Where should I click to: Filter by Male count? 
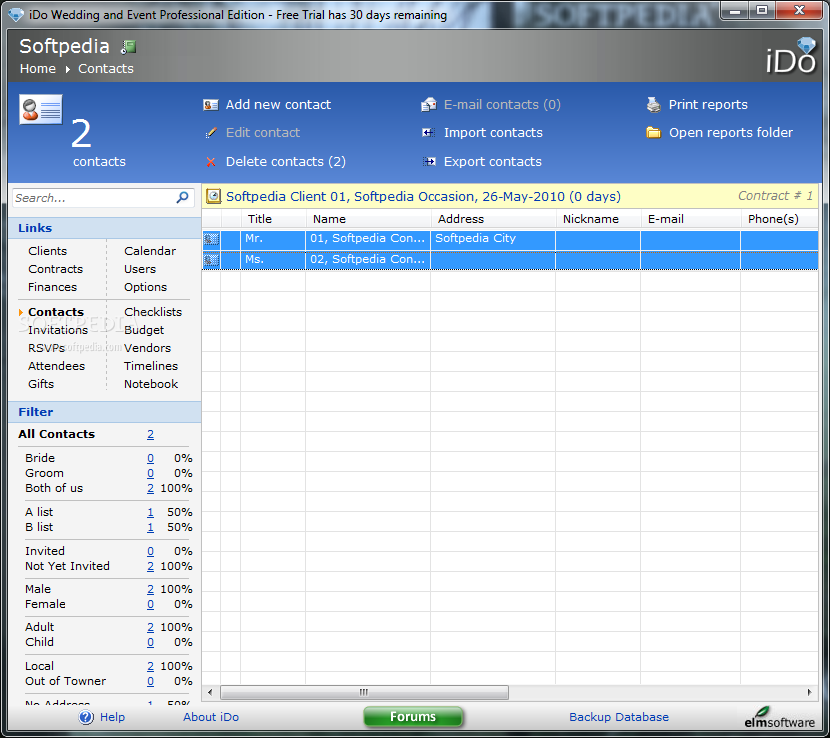[x=150, y=589]
